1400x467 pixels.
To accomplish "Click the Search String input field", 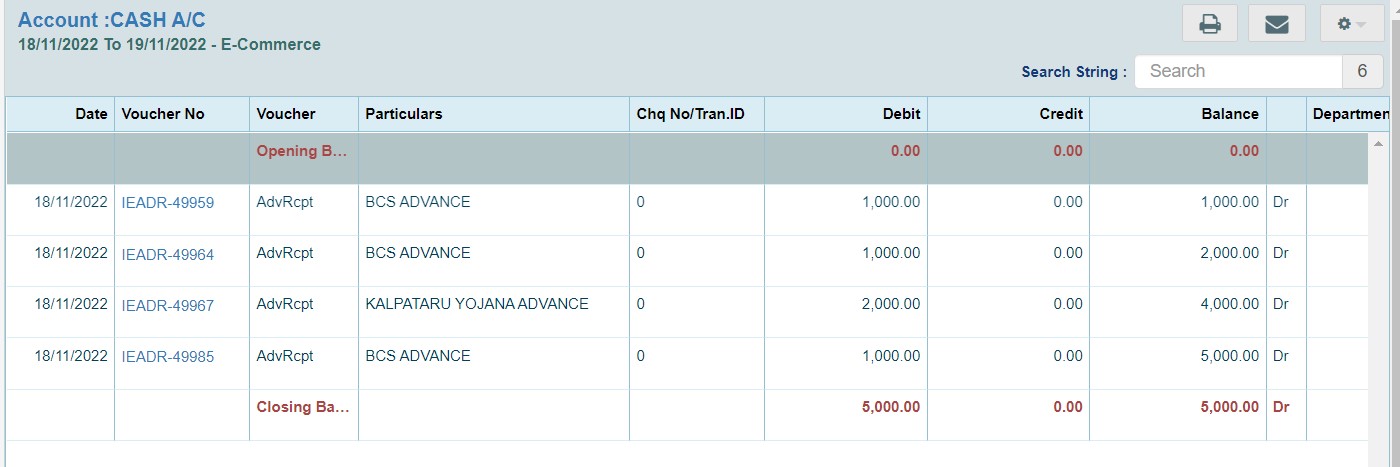I will point(1238,71).
